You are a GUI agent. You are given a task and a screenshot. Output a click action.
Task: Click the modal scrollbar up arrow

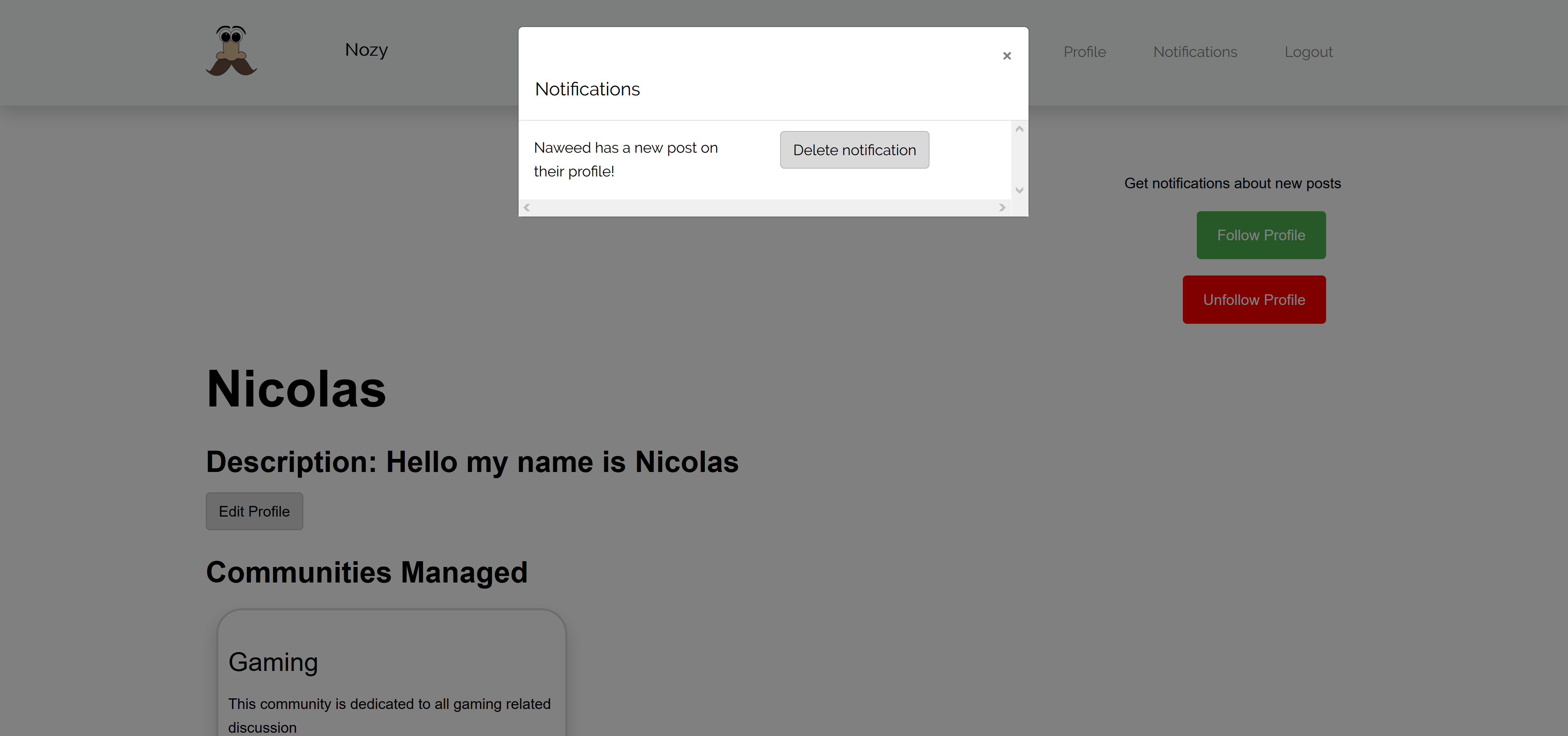pos(1019,129)
